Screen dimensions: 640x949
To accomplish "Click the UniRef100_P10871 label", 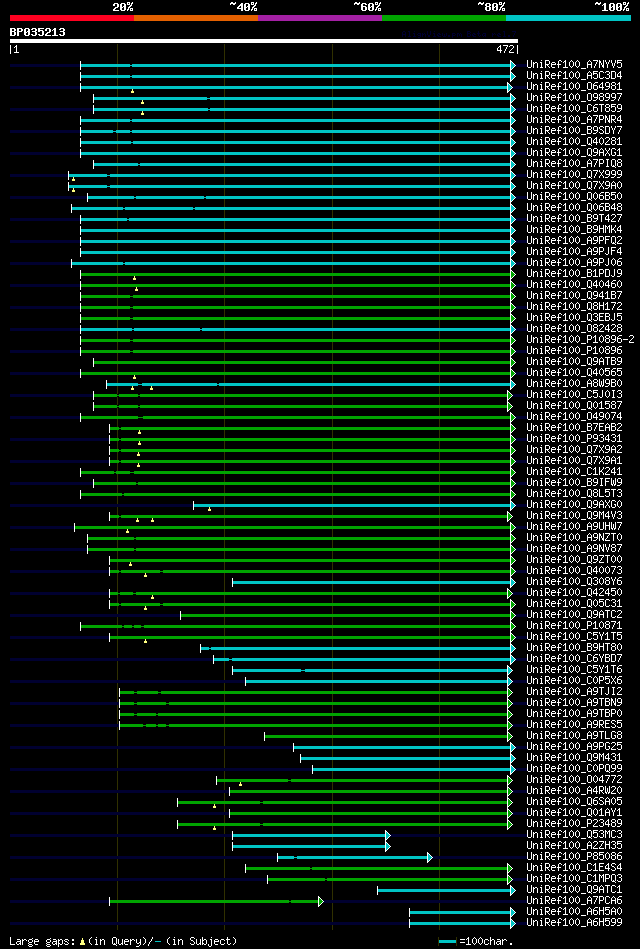I will tap(574, 625).
